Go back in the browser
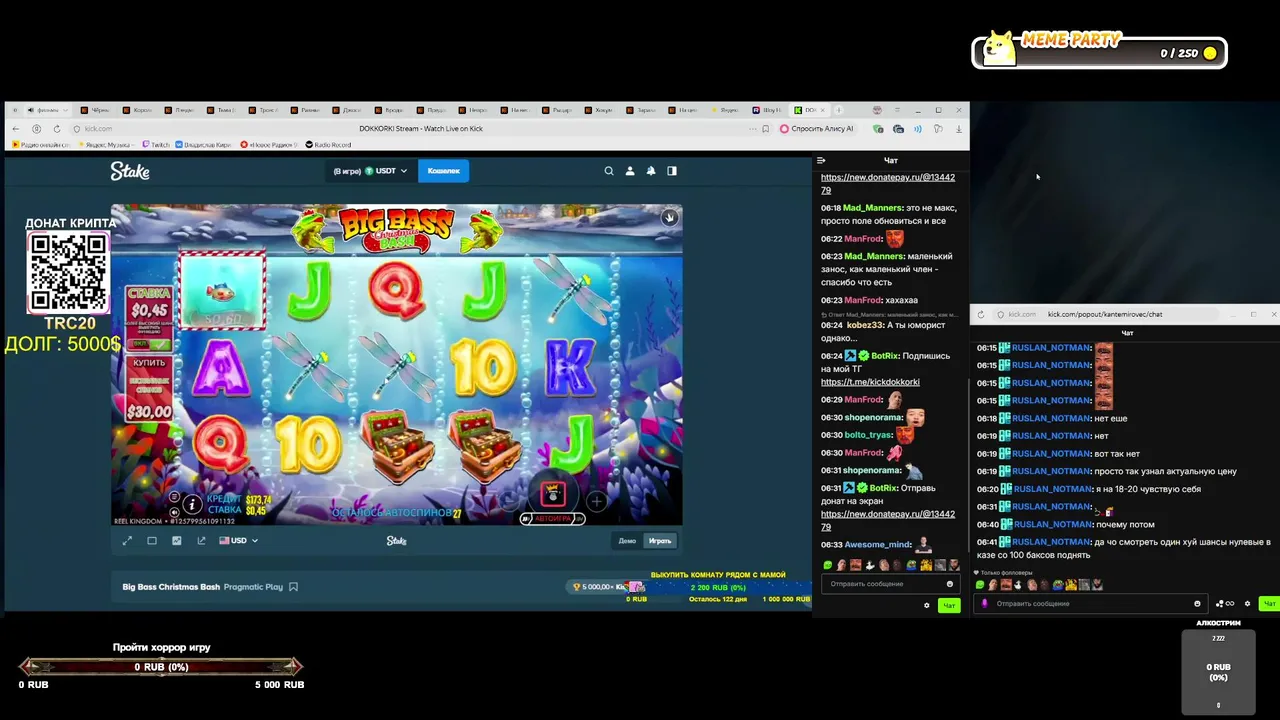 pyautogui.click(x=16, y=129)
